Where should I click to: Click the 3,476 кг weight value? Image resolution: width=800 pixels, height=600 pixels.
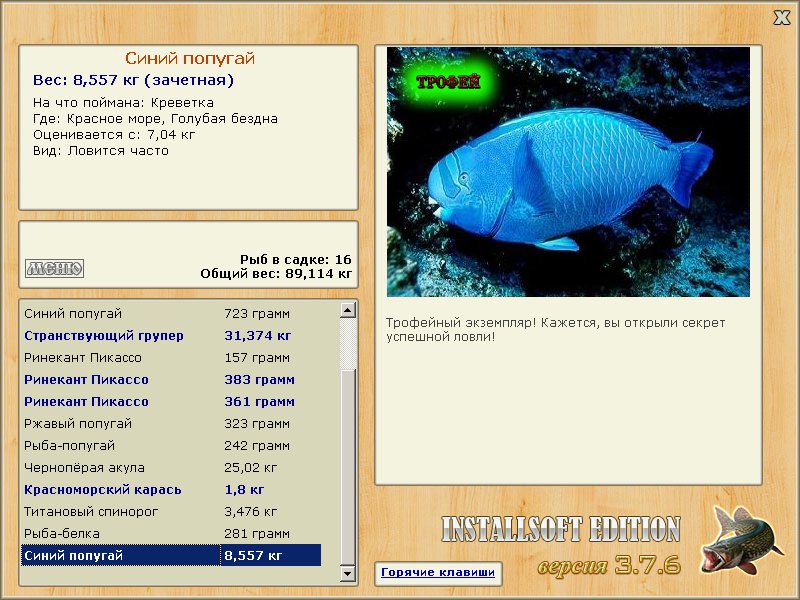click(251, 512)
